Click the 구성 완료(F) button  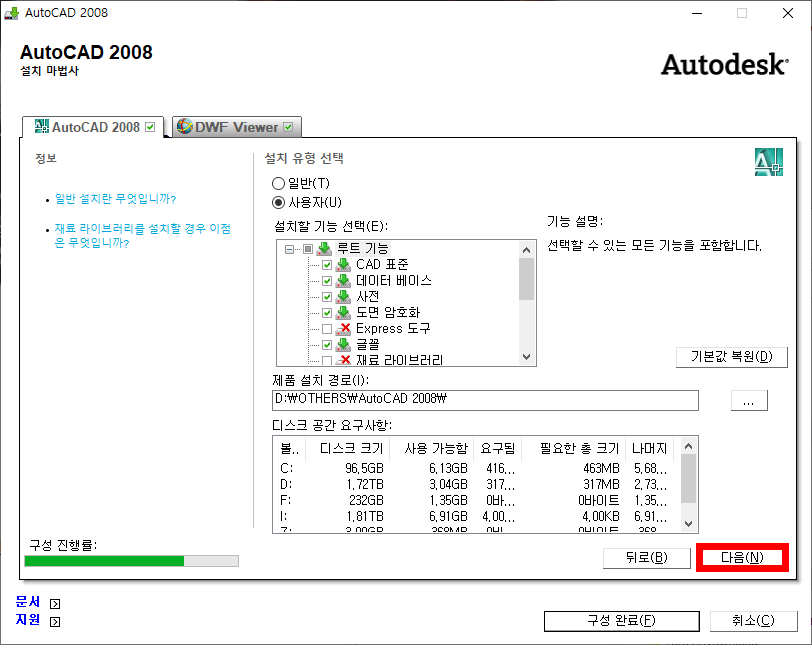[621, 621]
